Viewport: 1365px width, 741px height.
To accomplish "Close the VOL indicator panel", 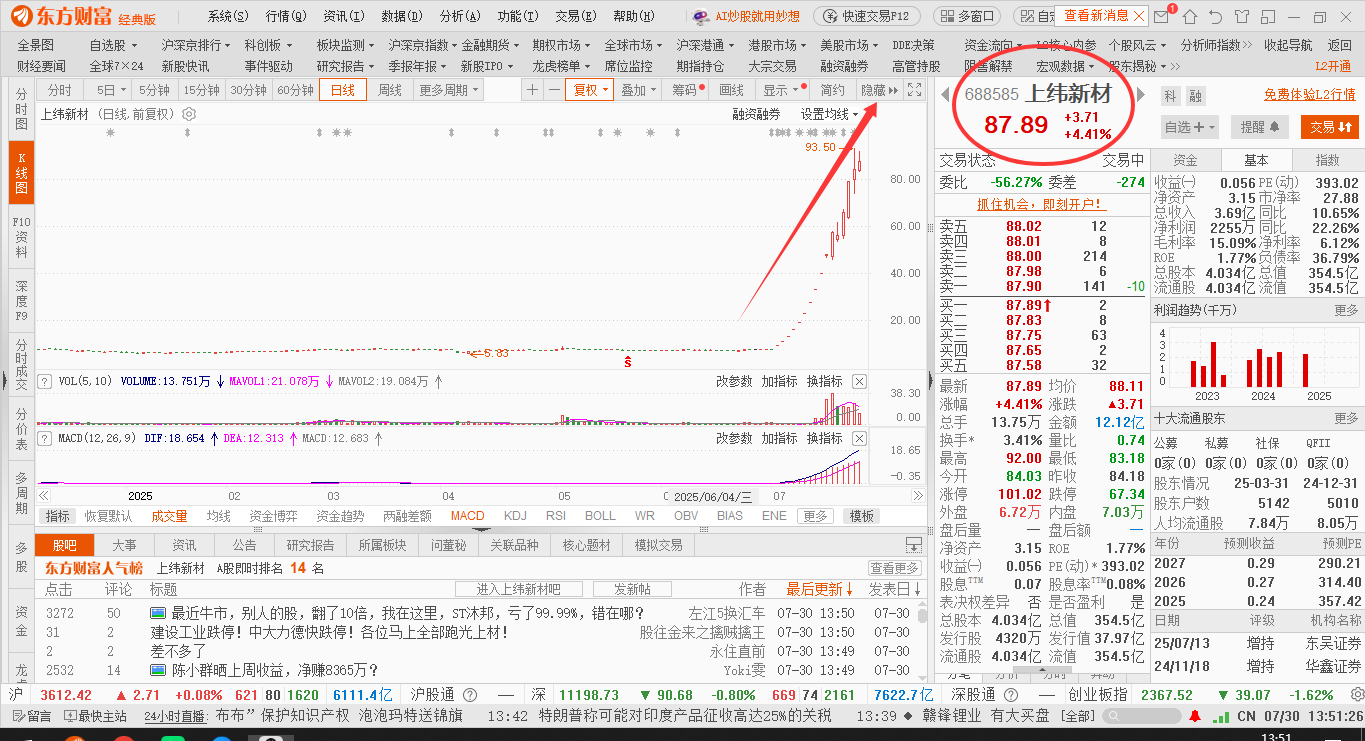I will coord(859,381).
